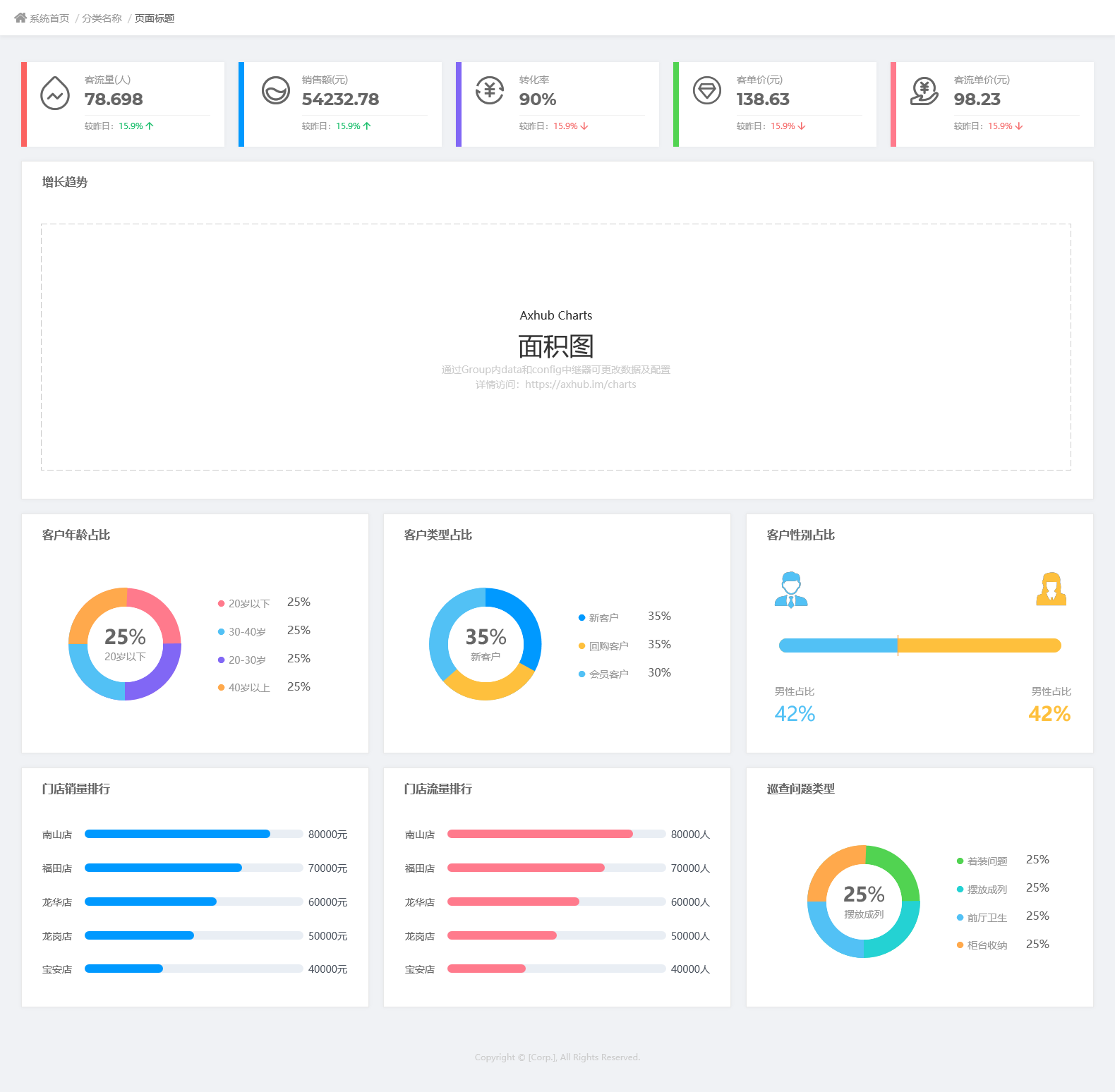
Task: Click 龙岗店 traffic progress bar
Action: (557, 935)
